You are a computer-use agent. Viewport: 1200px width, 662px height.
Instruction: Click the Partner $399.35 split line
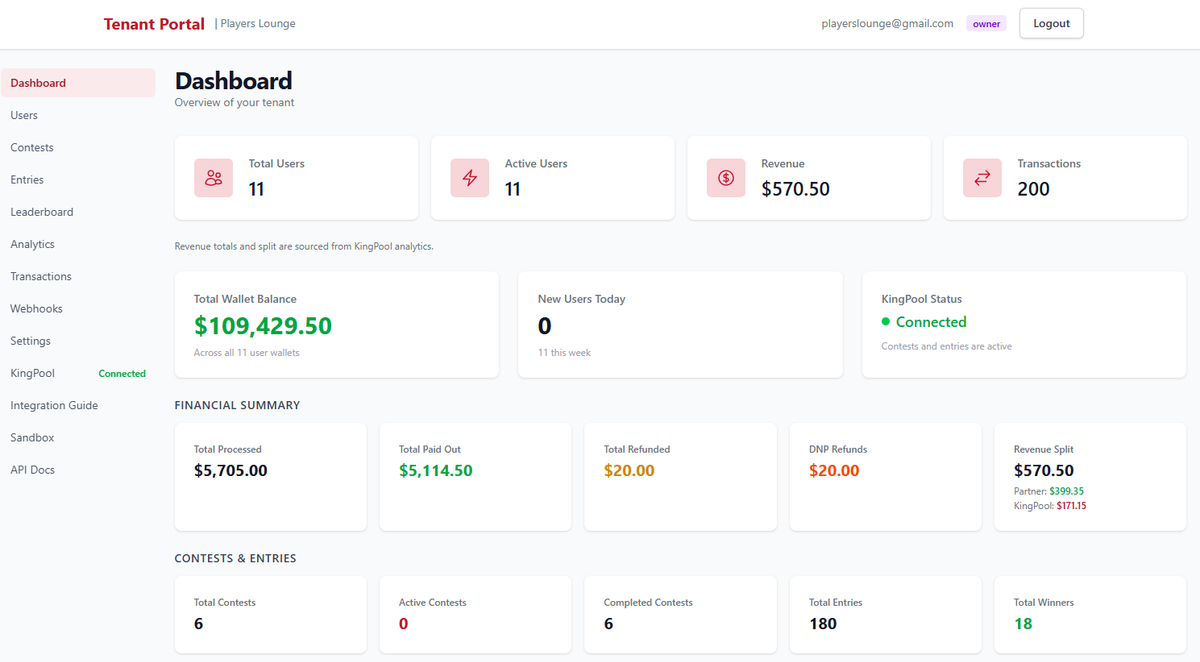pyautogui.click(x=1049, y=491)
